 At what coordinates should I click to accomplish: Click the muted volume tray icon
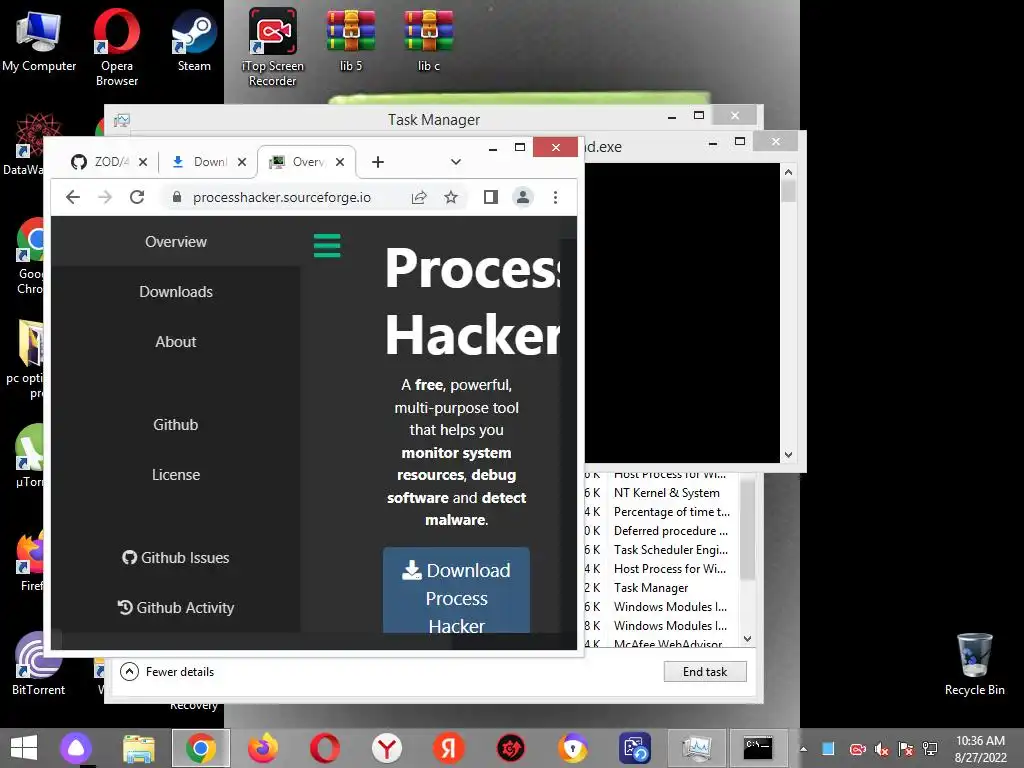(x=882, y=749)
